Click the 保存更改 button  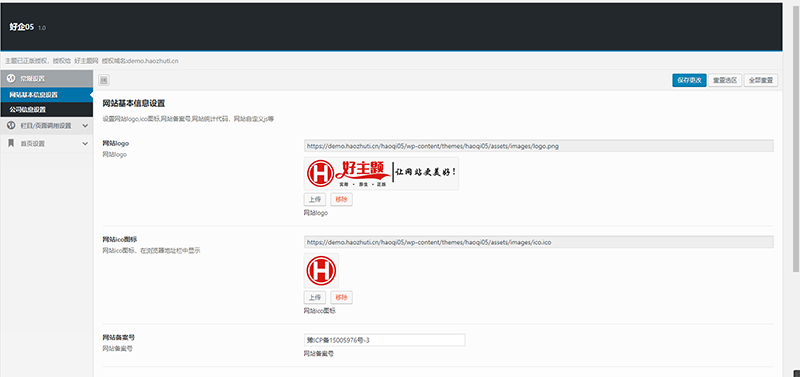click(x=689, y=81)
